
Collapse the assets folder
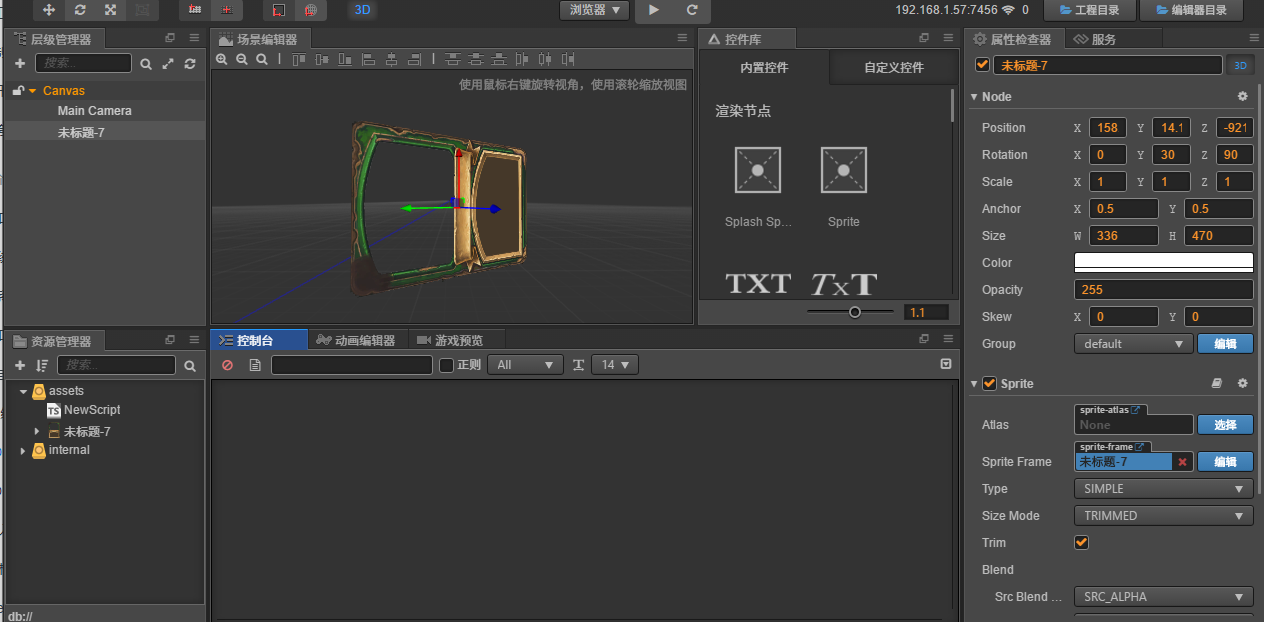pos(23,392)
